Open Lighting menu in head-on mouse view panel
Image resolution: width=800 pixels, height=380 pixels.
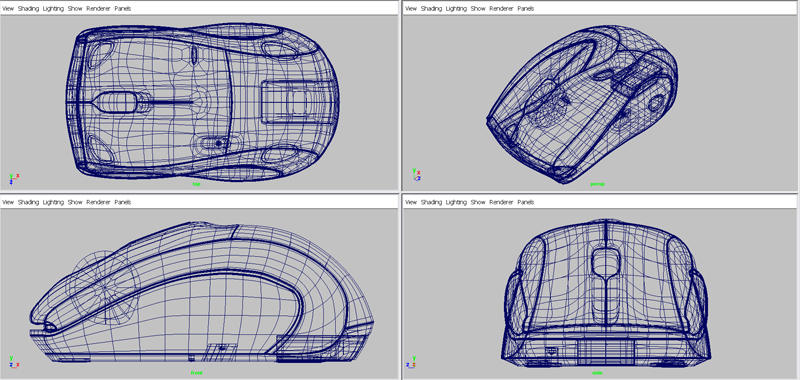(x=456, y=202)
